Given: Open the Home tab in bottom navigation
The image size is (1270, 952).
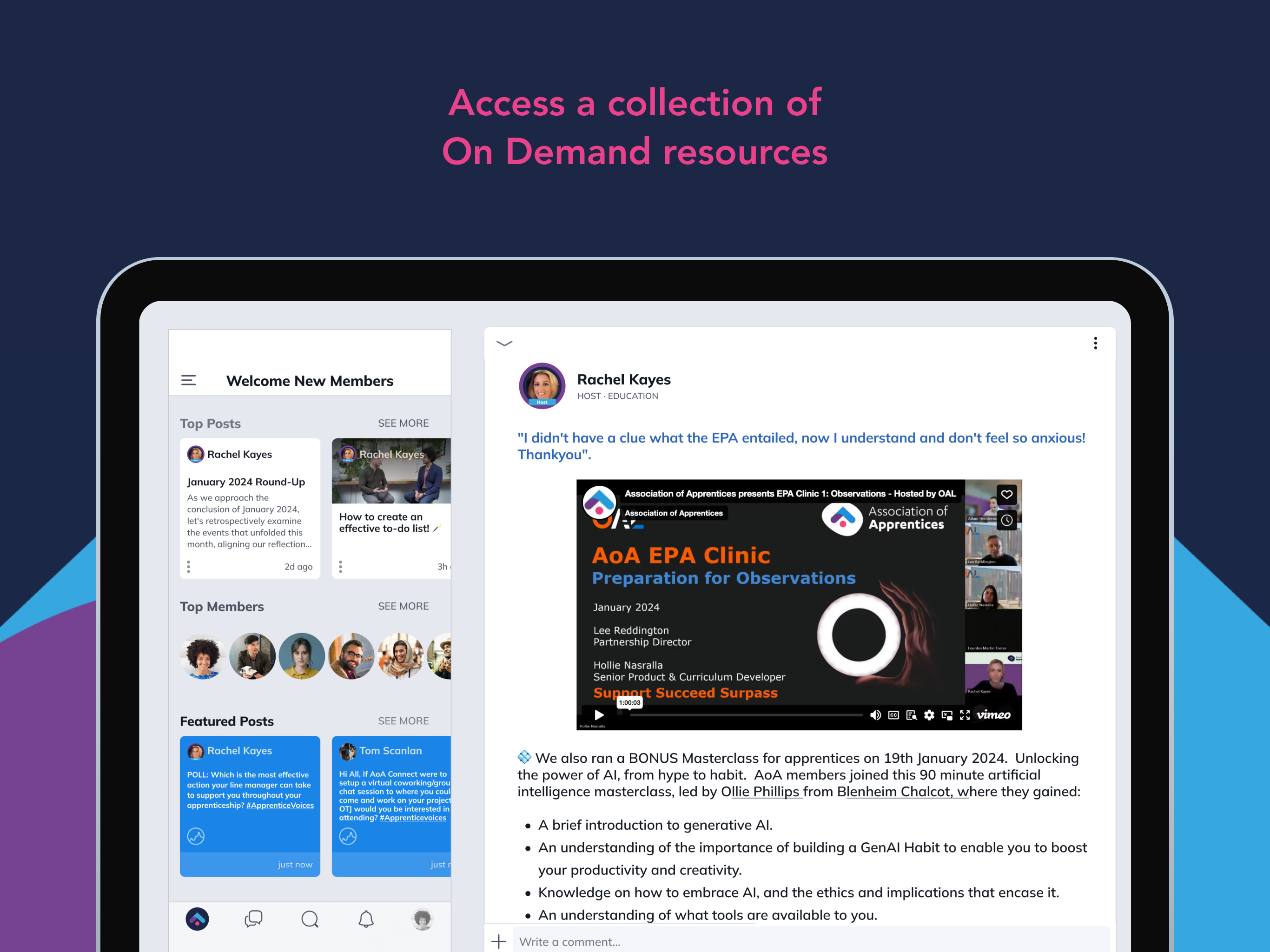Looking at the screenshot, I should pos(197,919).
